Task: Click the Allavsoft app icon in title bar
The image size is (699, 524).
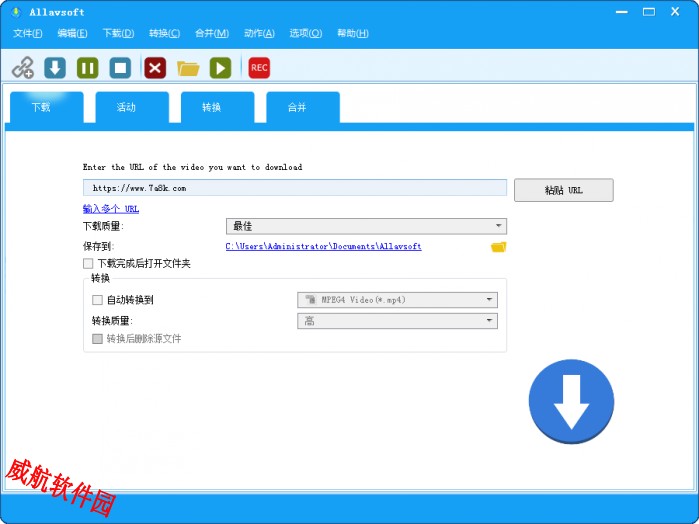Action: 16,12
